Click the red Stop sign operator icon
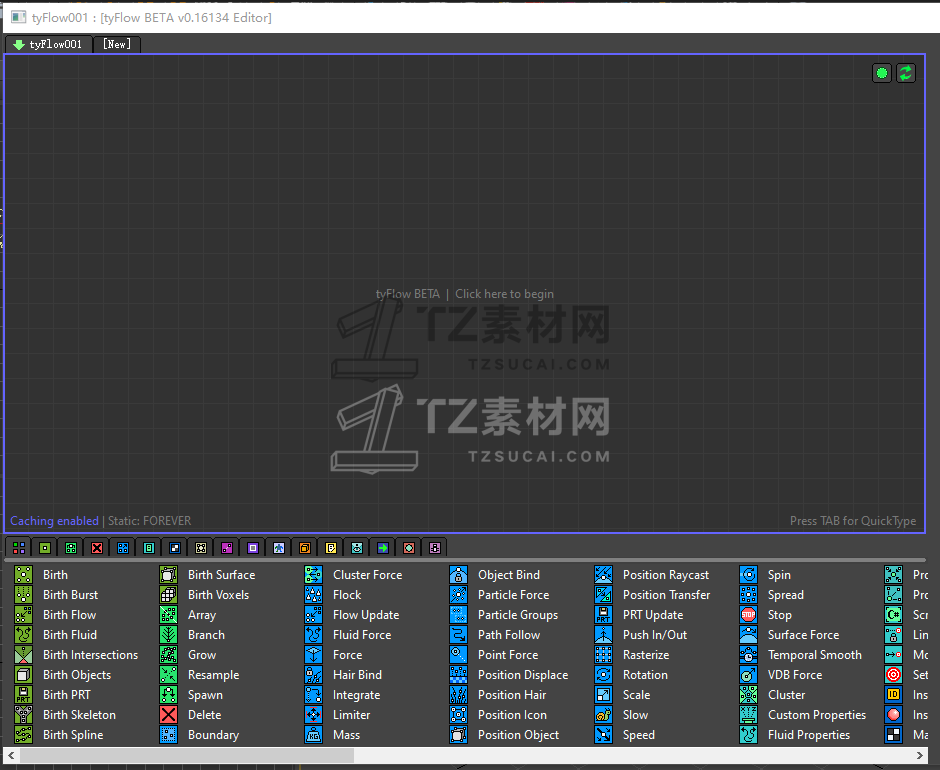This screenshot has height=770, width=940. tap(749, 615)
